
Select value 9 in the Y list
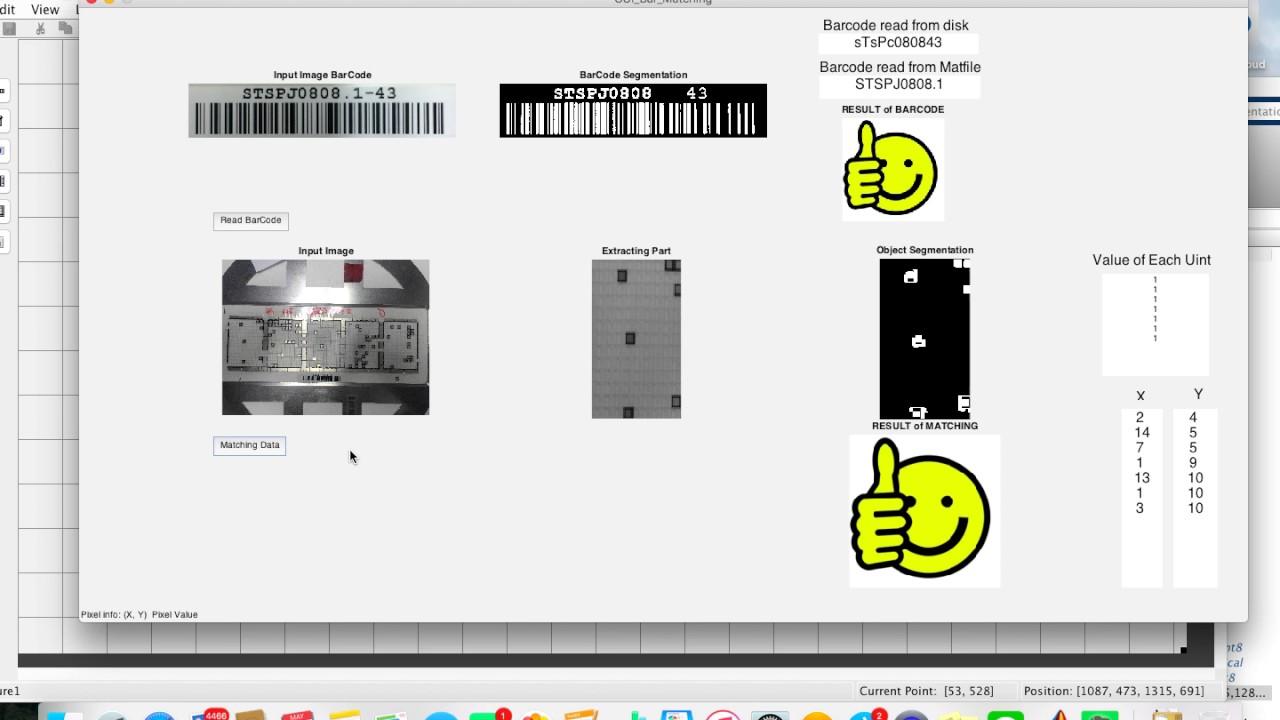1193,463
